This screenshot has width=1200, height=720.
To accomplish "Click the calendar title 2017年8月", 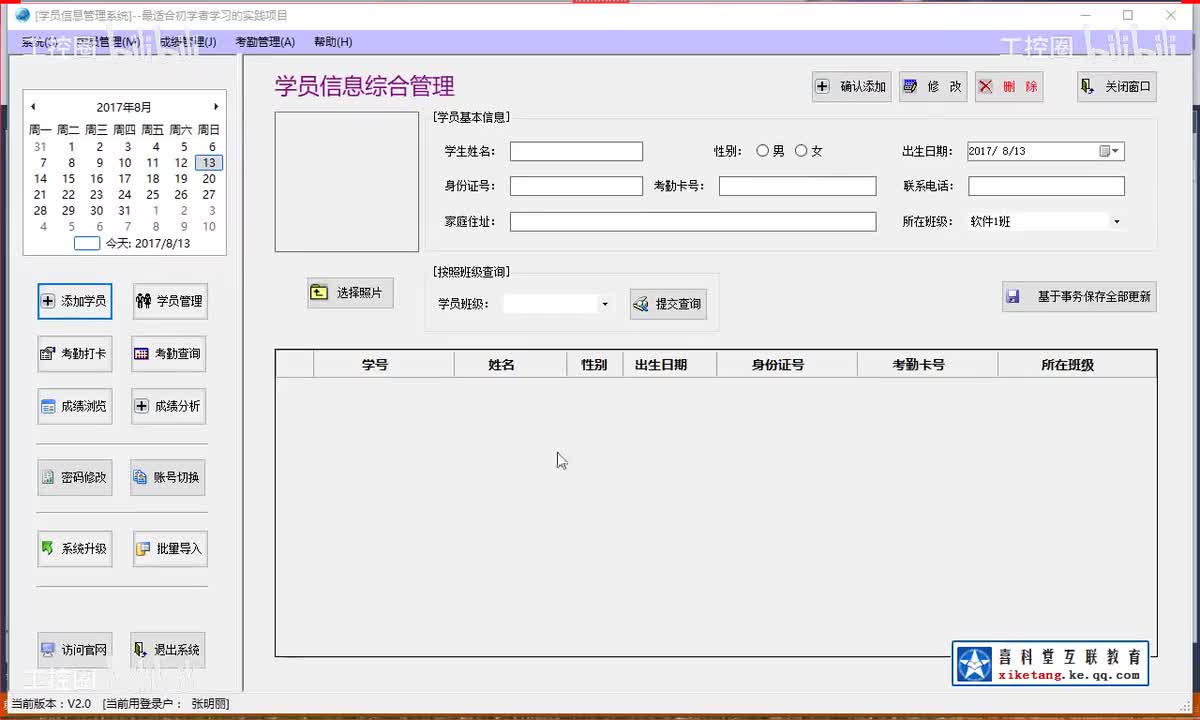I will (124, 107).
